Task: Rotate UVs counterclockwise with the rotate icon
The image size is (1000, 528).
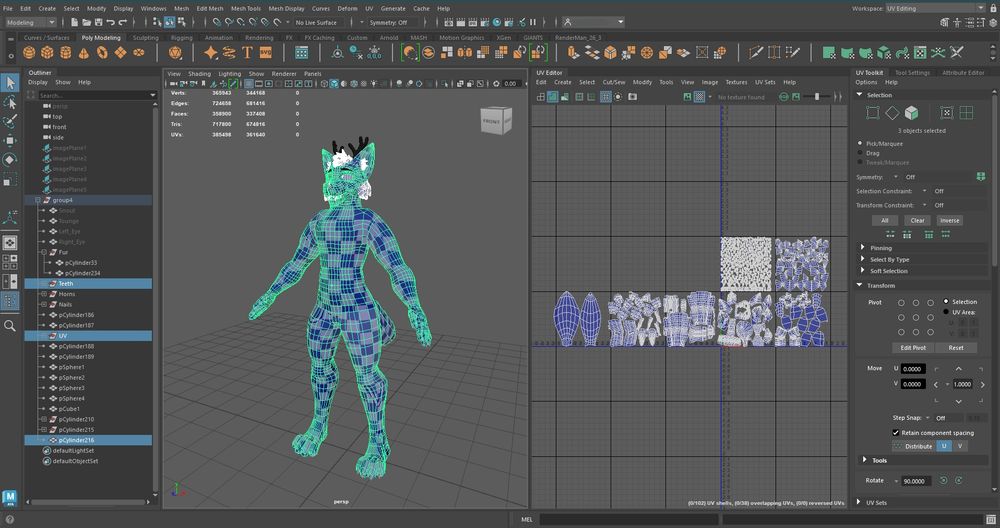Action: coord(943,481)
